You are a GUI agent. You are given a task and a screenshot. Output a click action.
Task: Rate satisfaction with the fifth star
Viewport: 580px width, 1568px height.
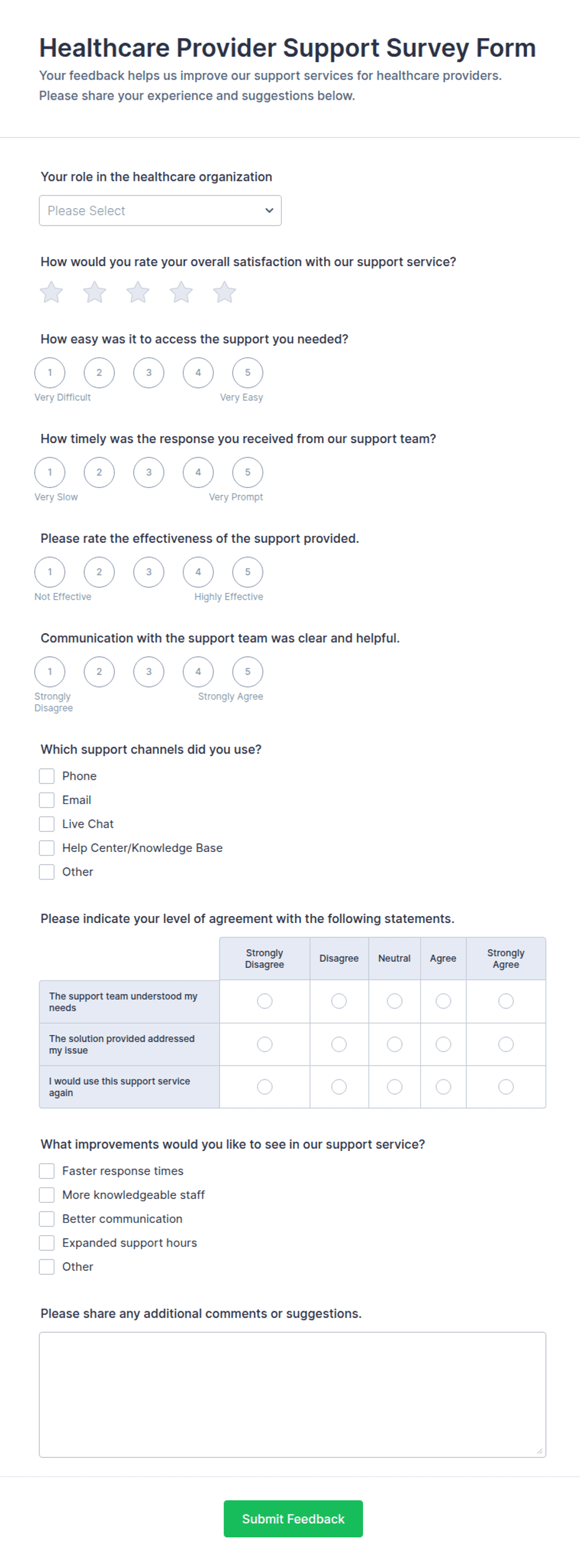point(225,292)
